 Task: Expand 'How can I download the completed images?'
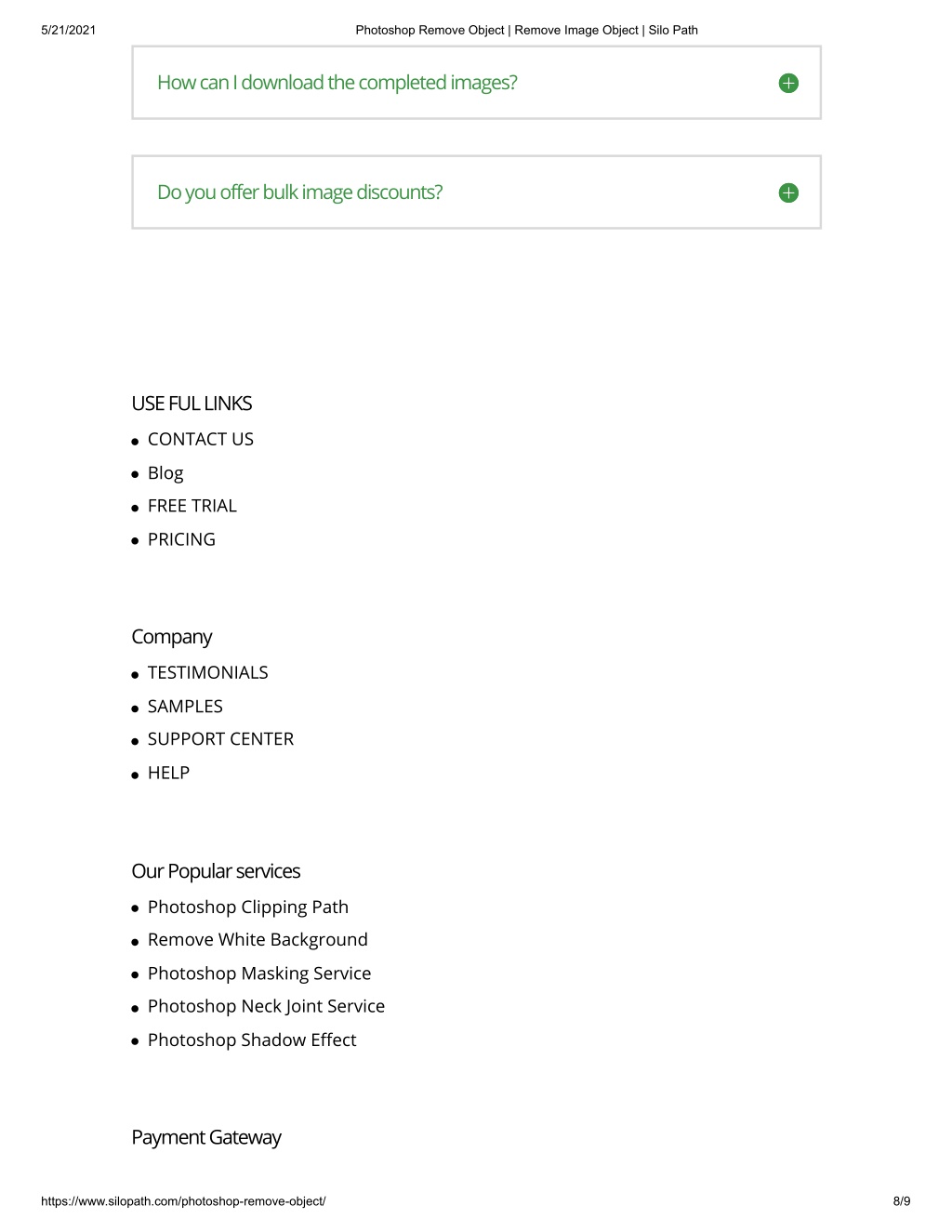tap(476, 83)
